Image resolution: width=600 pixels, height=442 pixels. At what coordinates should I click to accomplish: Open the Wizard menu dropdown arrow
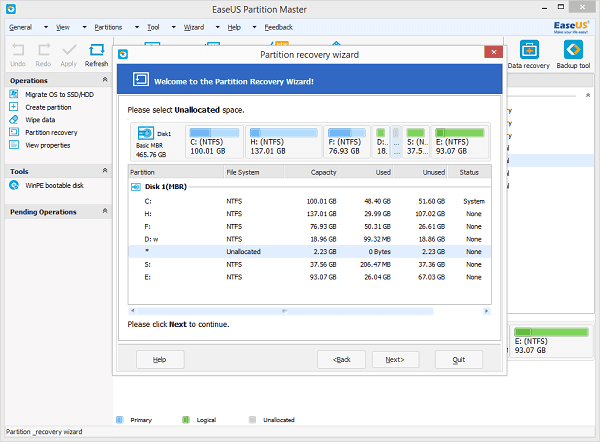tap(217, 27)
